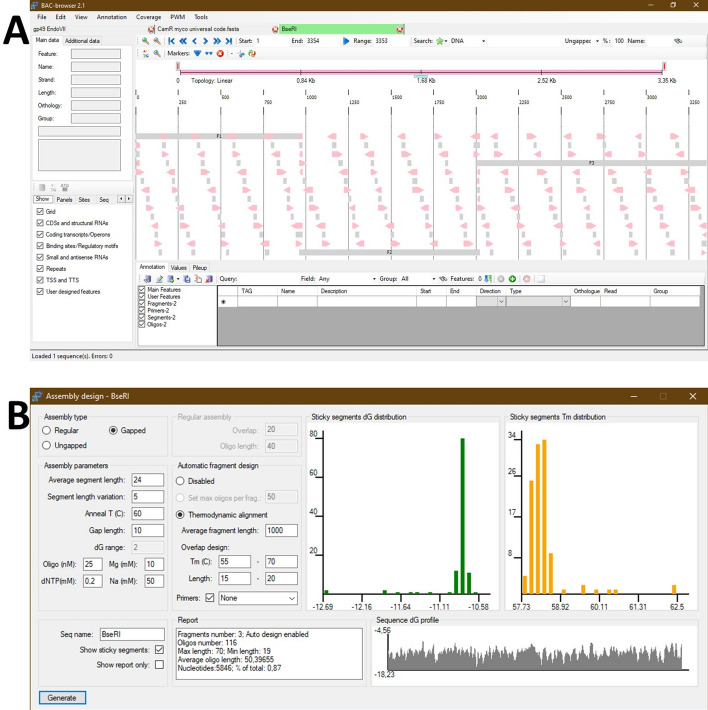Click the green Search star icon
This screenshot has width=708, height=710.
441,41
